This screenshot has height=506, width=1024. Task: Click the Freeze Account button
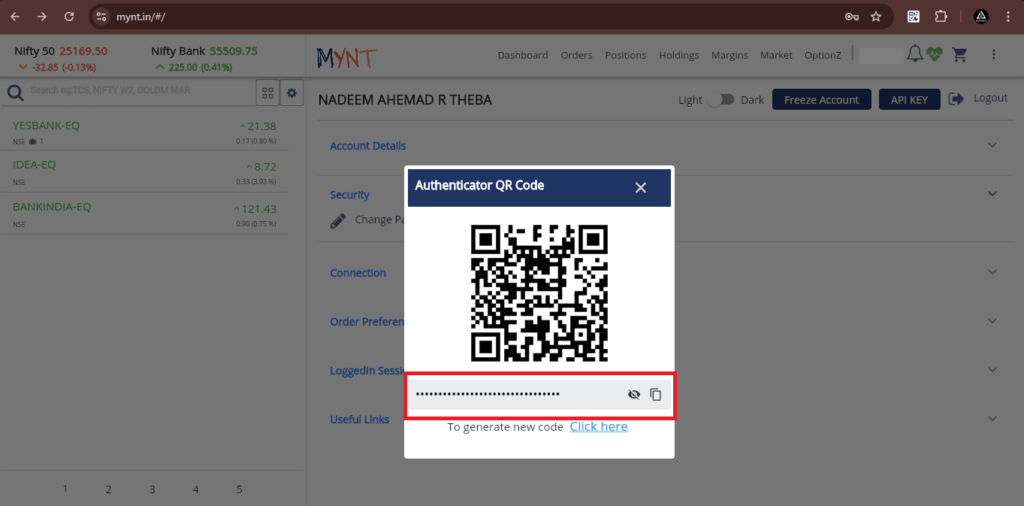click(x=821, y=100)
